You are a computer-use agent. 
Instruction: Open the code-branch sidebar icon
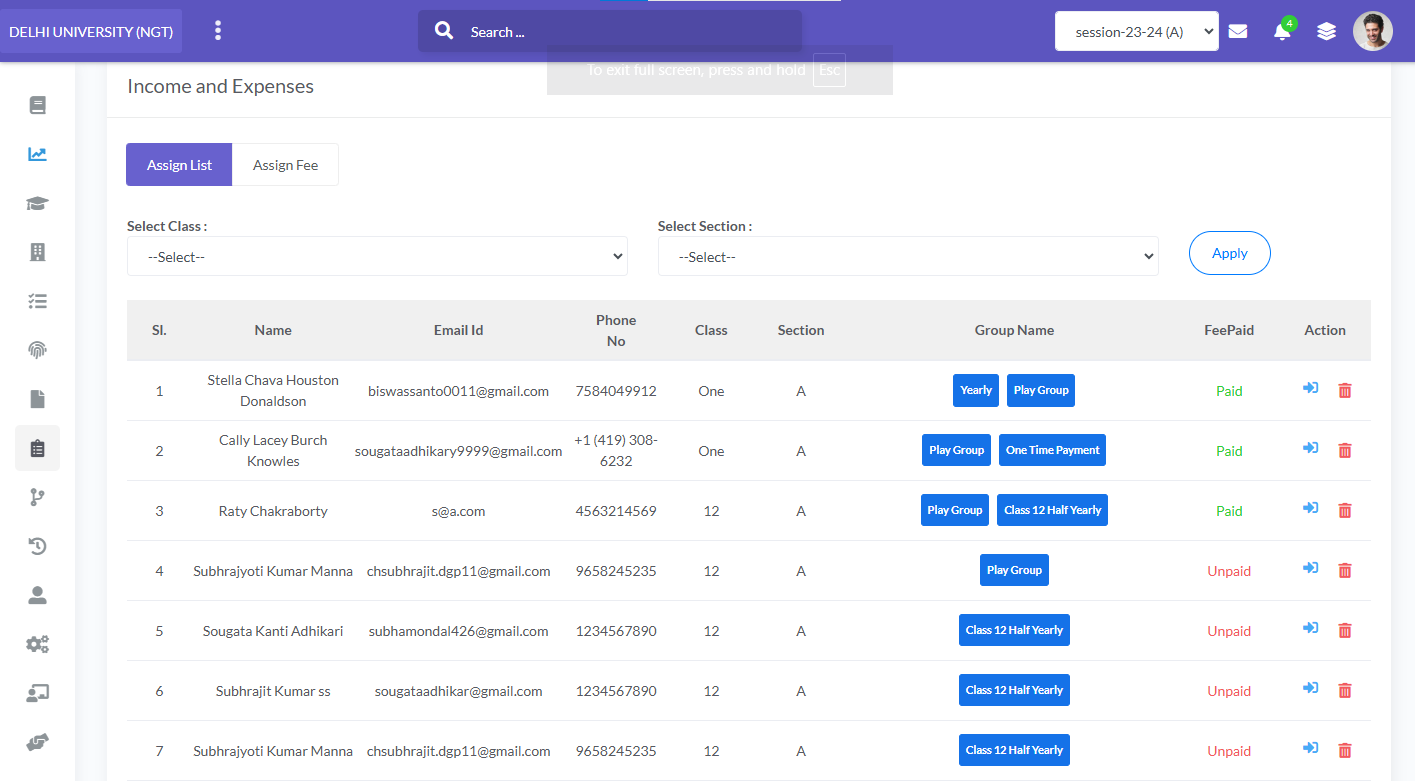click(x=38, y=497)
